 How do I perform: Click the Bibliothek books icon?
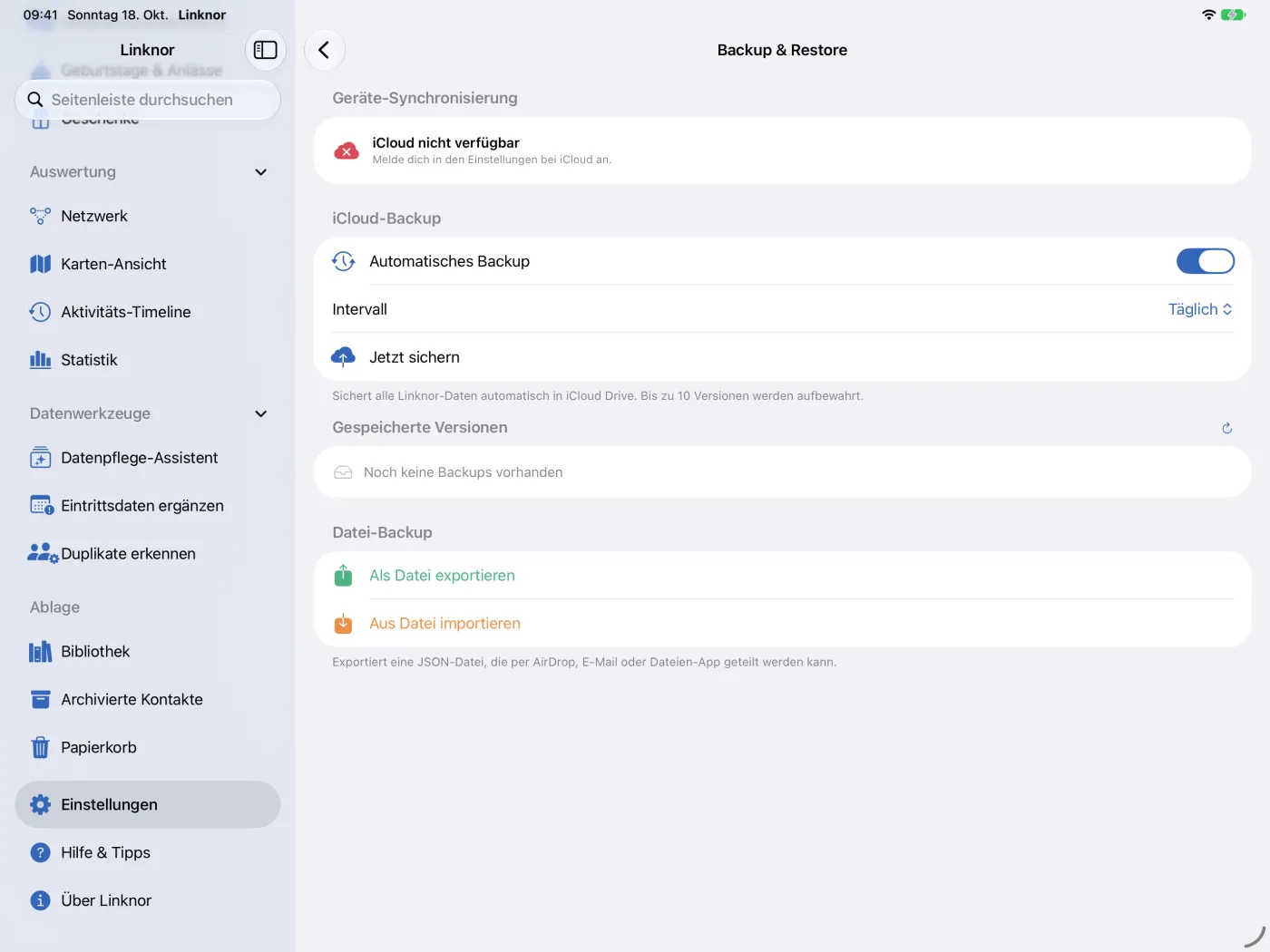tap(40, 651)
